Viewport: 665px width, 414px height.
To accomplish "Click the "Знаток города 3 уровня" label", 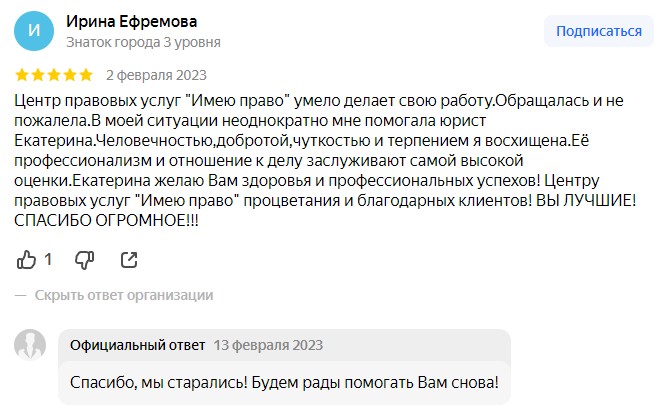I will [143, 43].
